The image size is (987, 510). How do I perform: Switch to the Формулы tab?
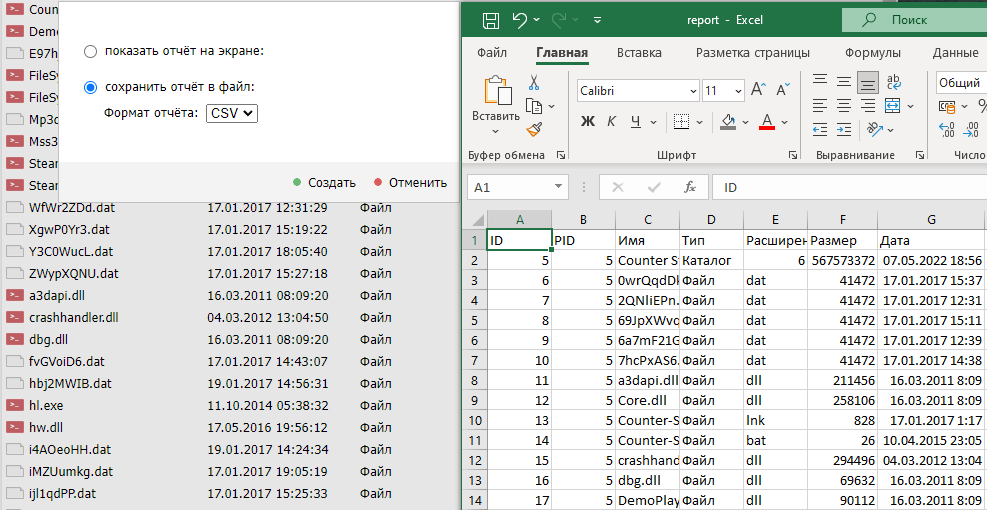coord(872,53)
